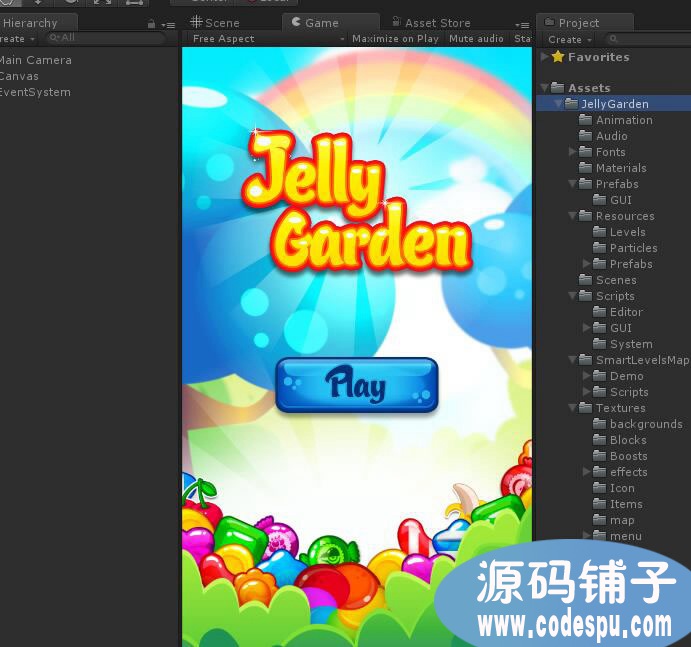
Task: Select the 'menu' folder label
Action: [x=626, y=536]
